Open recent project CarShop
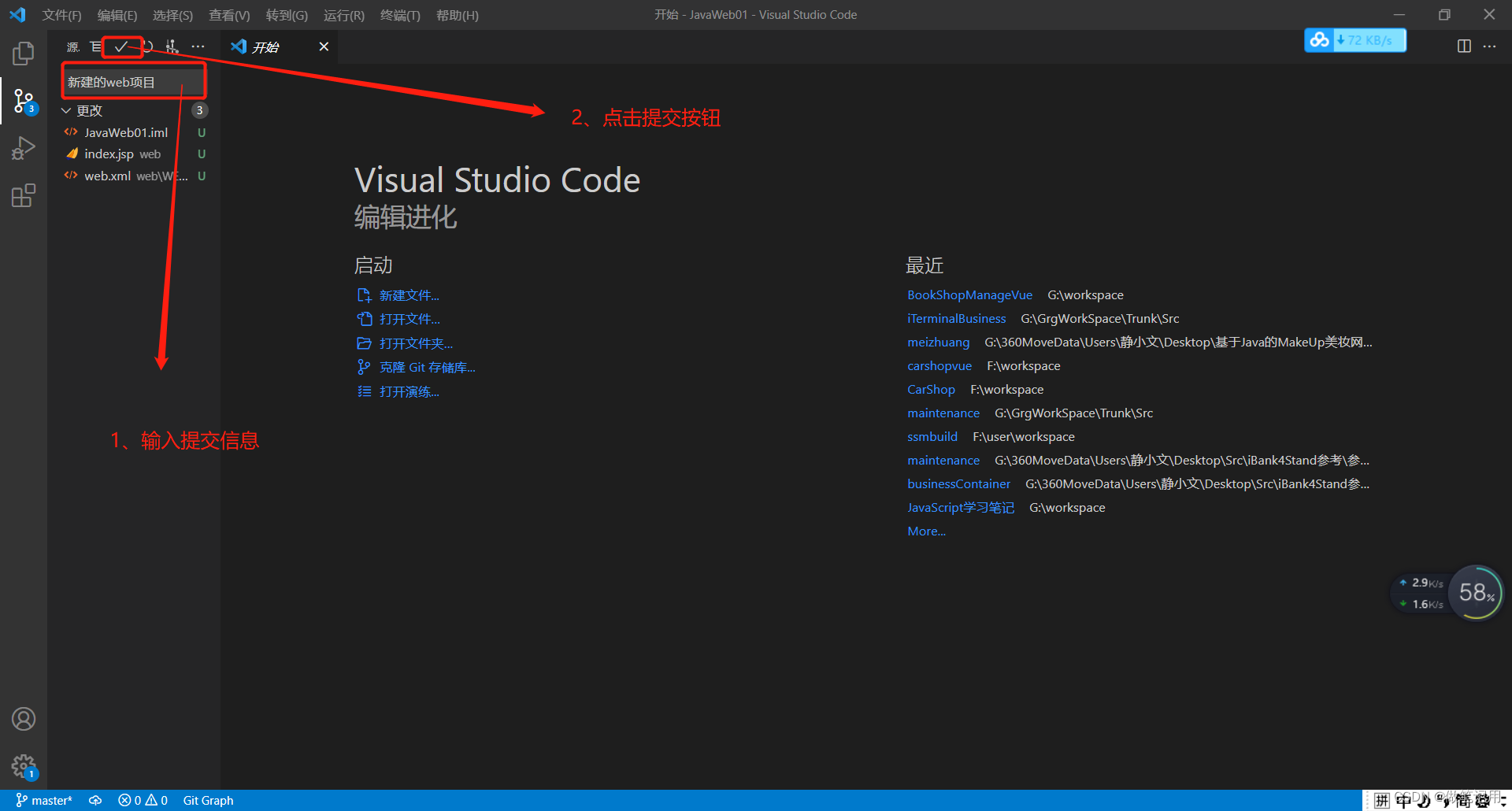1512x811 pixels. click(x=931, y=389)
